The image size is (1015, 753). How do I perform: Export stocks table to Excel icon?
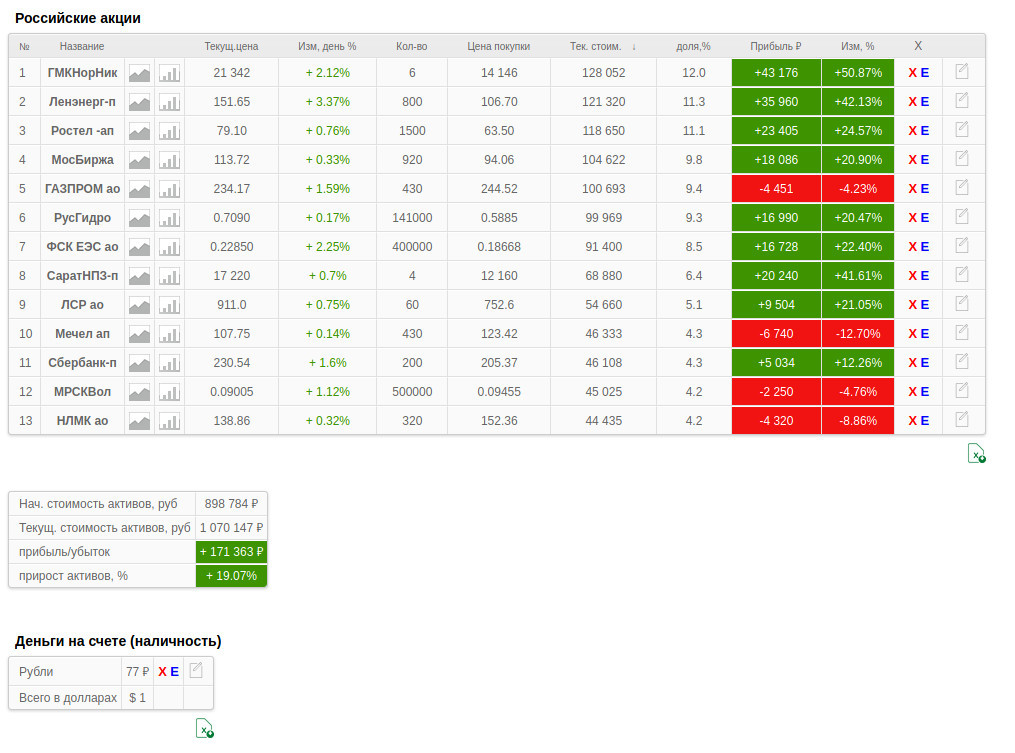click(x=976, y=454)
